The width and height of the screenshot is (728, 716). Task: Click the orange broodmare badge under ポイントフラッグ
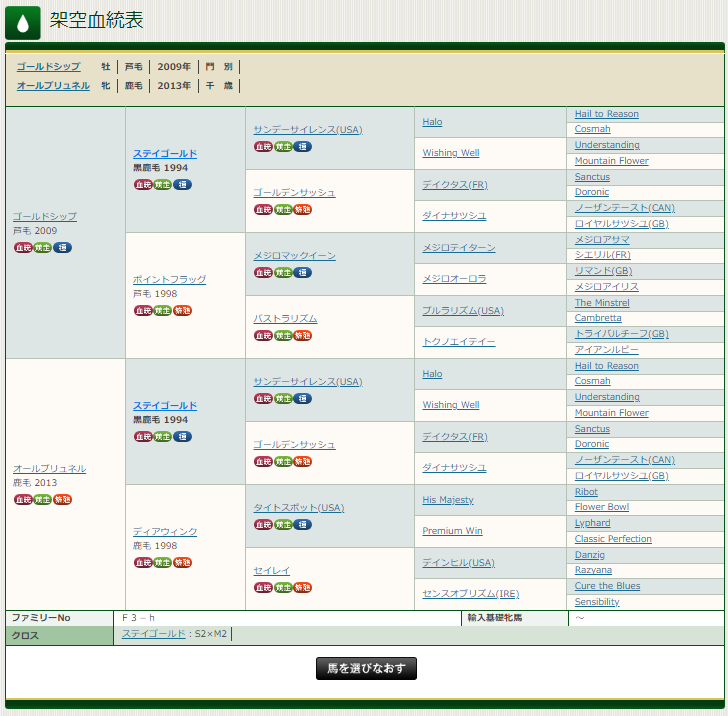point(182,311)
